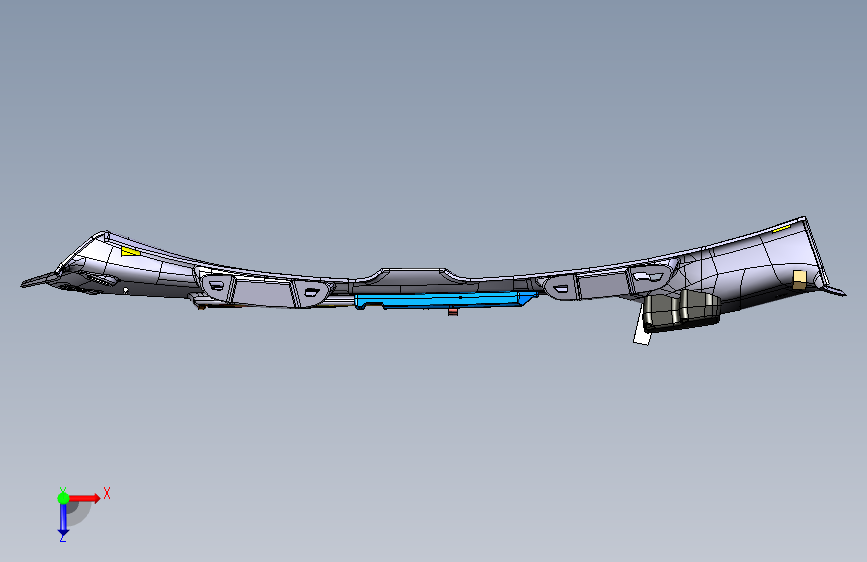Pick the small red part below the blue panel

tap(453, 312)
